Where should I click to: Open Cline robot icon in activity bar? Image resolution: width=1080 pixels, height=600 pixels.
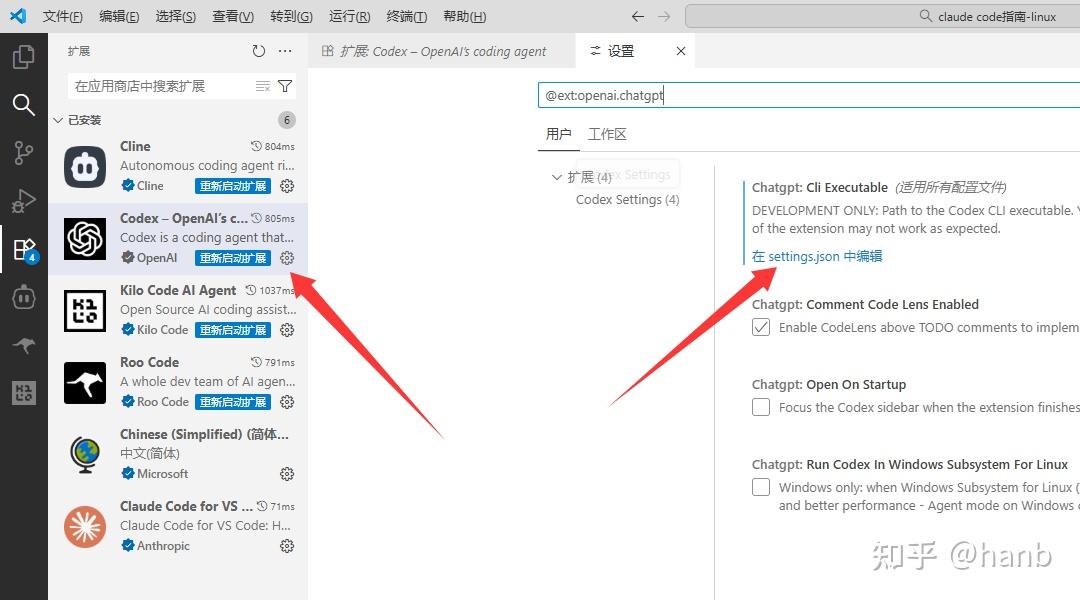23,298
